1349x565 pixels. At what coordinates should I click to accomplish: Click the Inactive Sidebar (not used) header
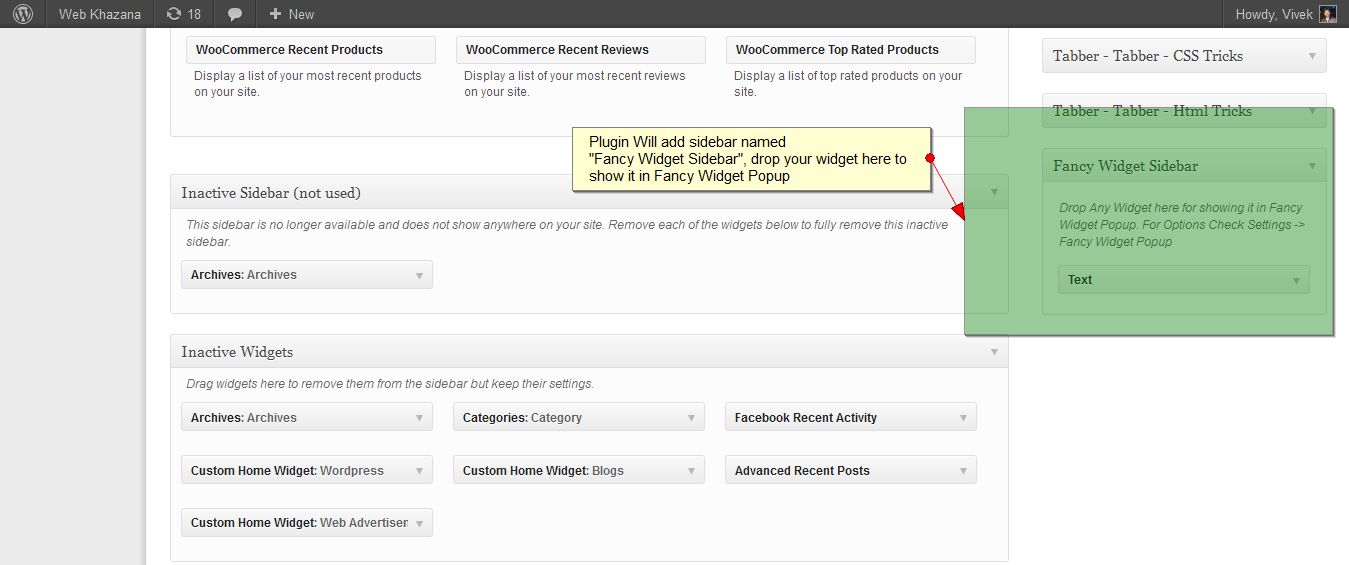589,193
